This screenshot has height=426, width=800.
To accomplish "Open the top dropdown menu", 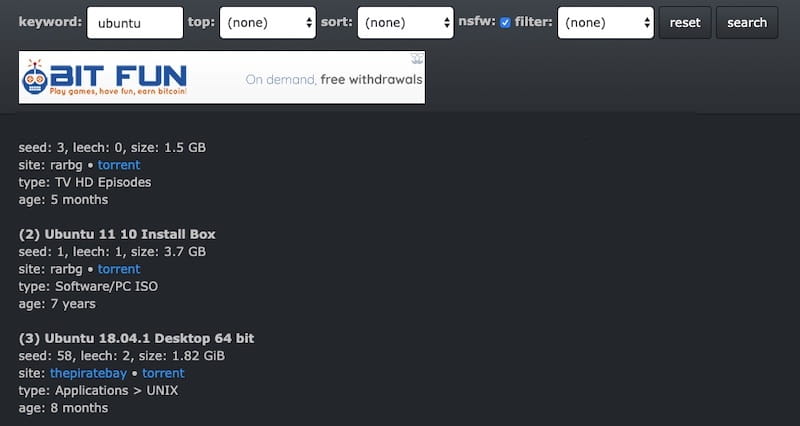I will [x=268, y=22].
